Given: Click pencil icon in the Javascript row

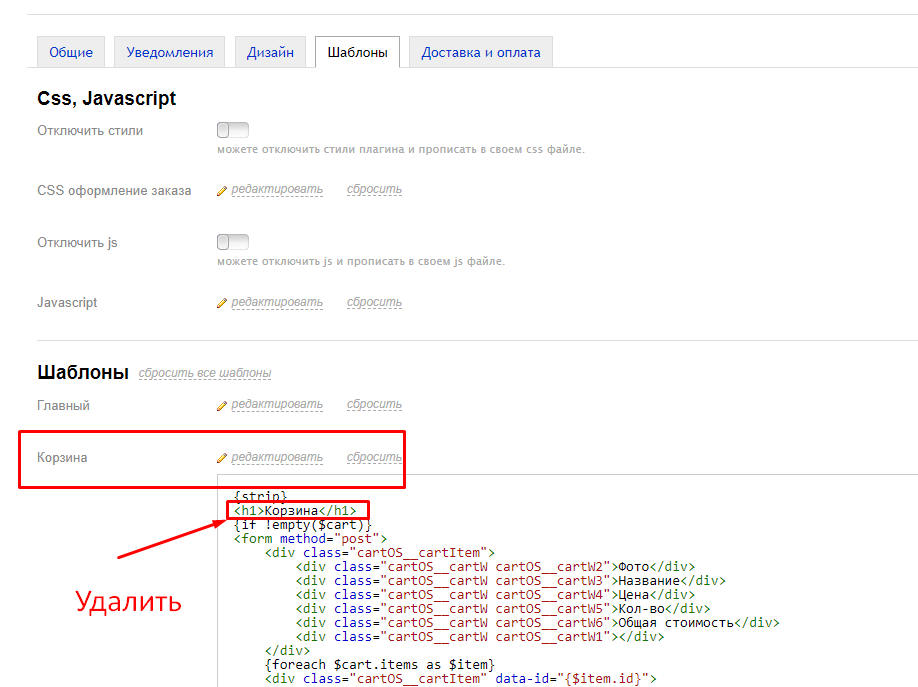Looking at the screenshot, I should tap(222, 303).
